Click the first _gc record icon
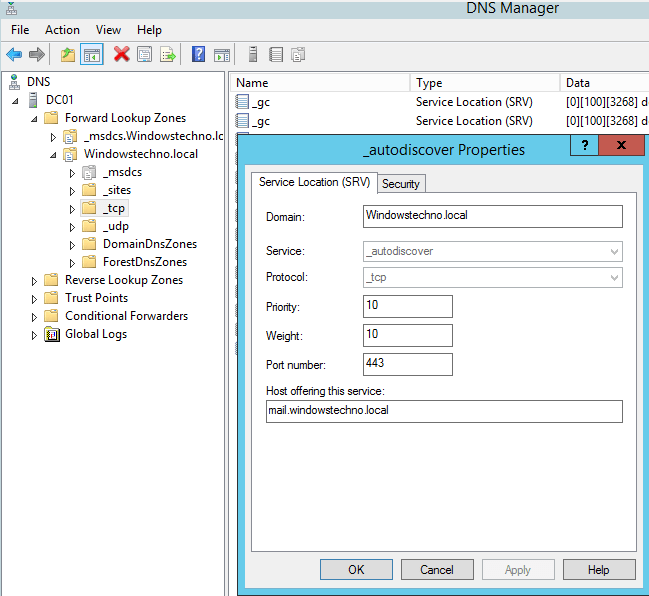 [x=242, y=102]
